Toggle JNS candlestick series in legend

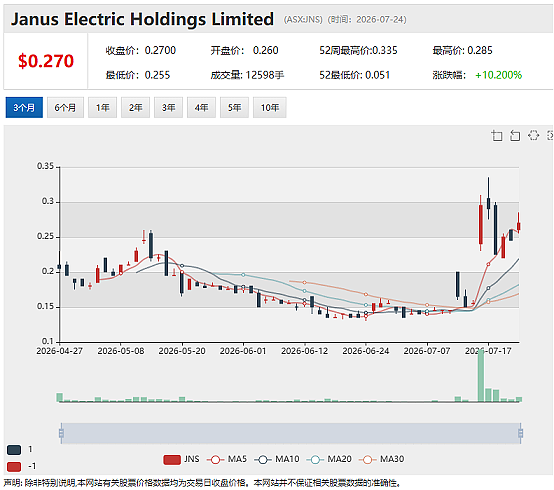point(181,459)
